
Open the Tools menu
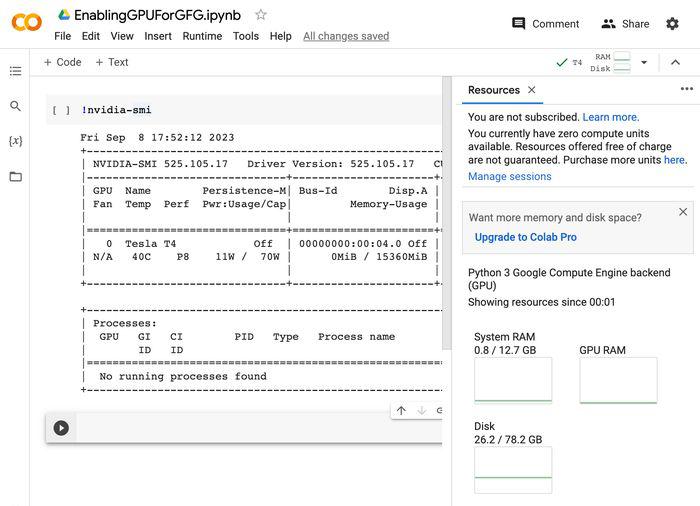[246, 36]
